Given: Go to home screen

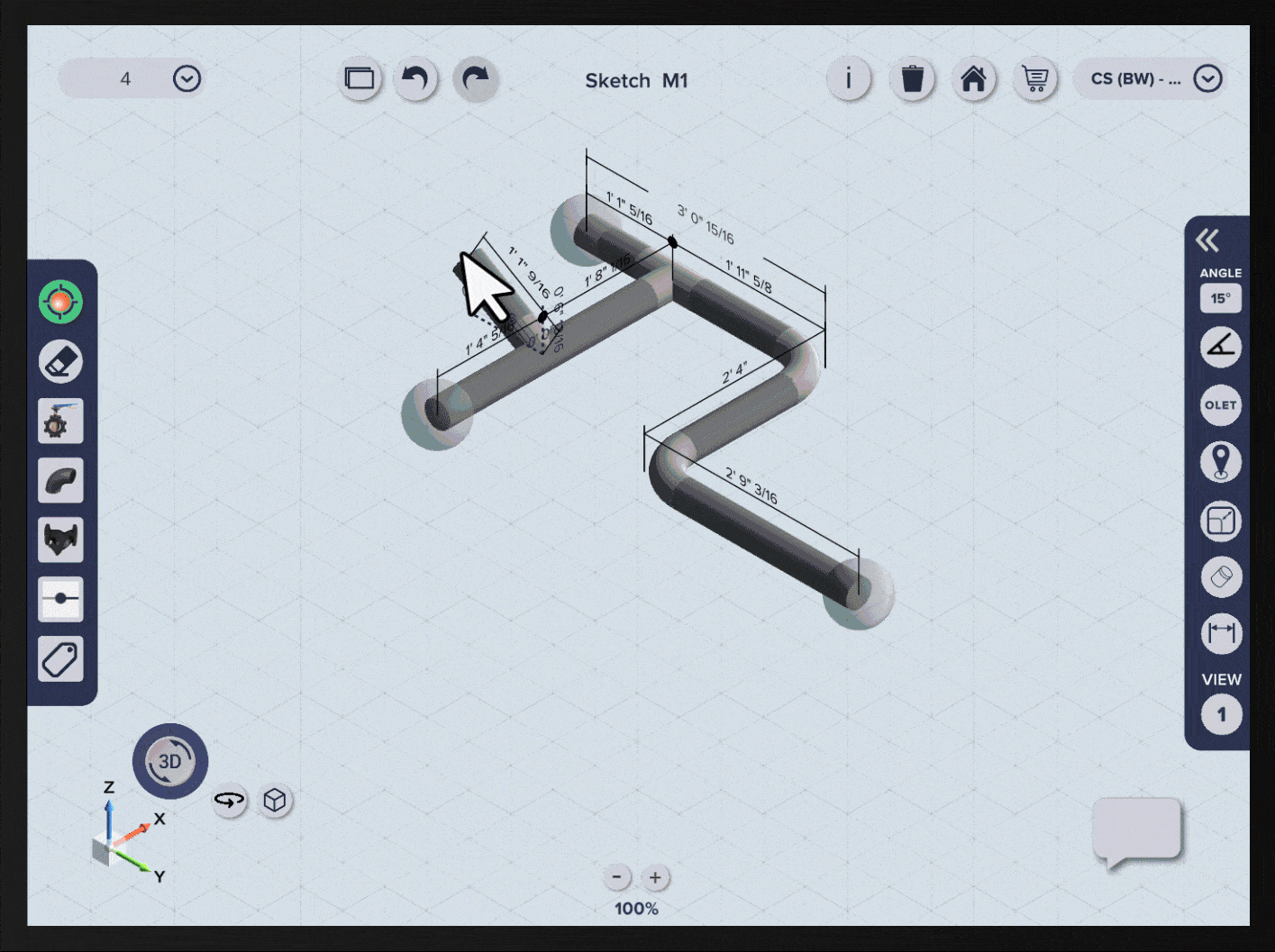Looking at the screenshot, I should coord(973,79).
